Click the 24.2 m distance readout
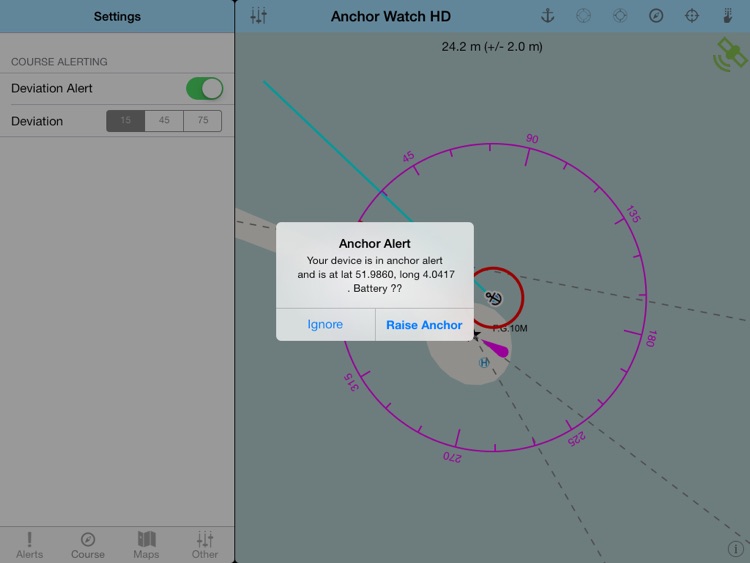The width and height of the screenshot is (750, 563). point(492,46)
